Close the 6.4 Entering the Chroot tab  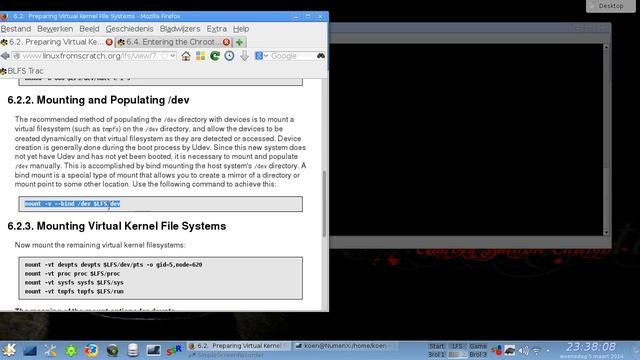click(x=226, y=42)
